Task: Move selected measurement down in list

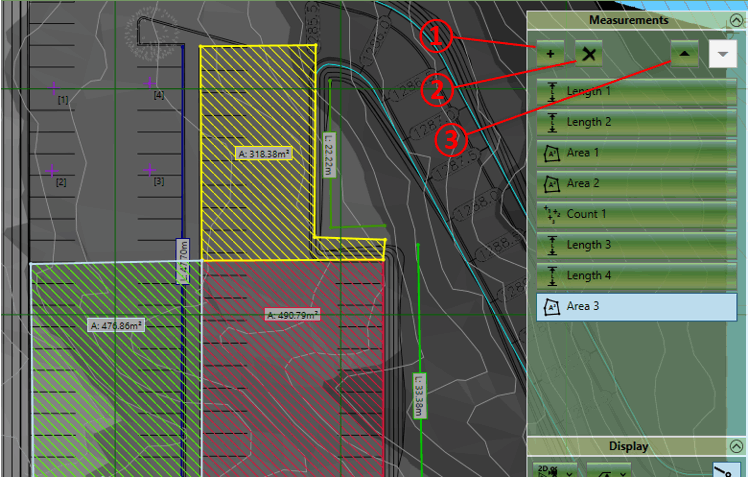Action: coord(722,54)
